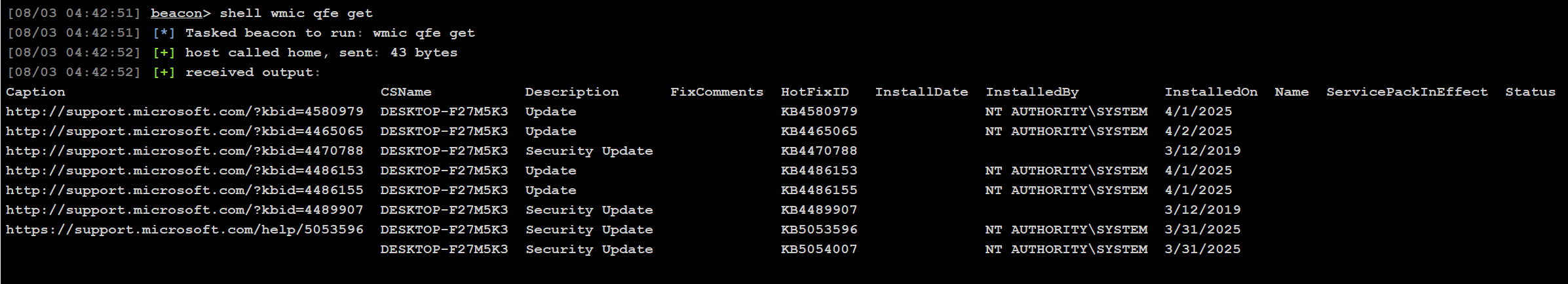Click the KB4489907 HotFixID cell
Viewport: 1568px width, 284px height.
click(x=819, y=210)
